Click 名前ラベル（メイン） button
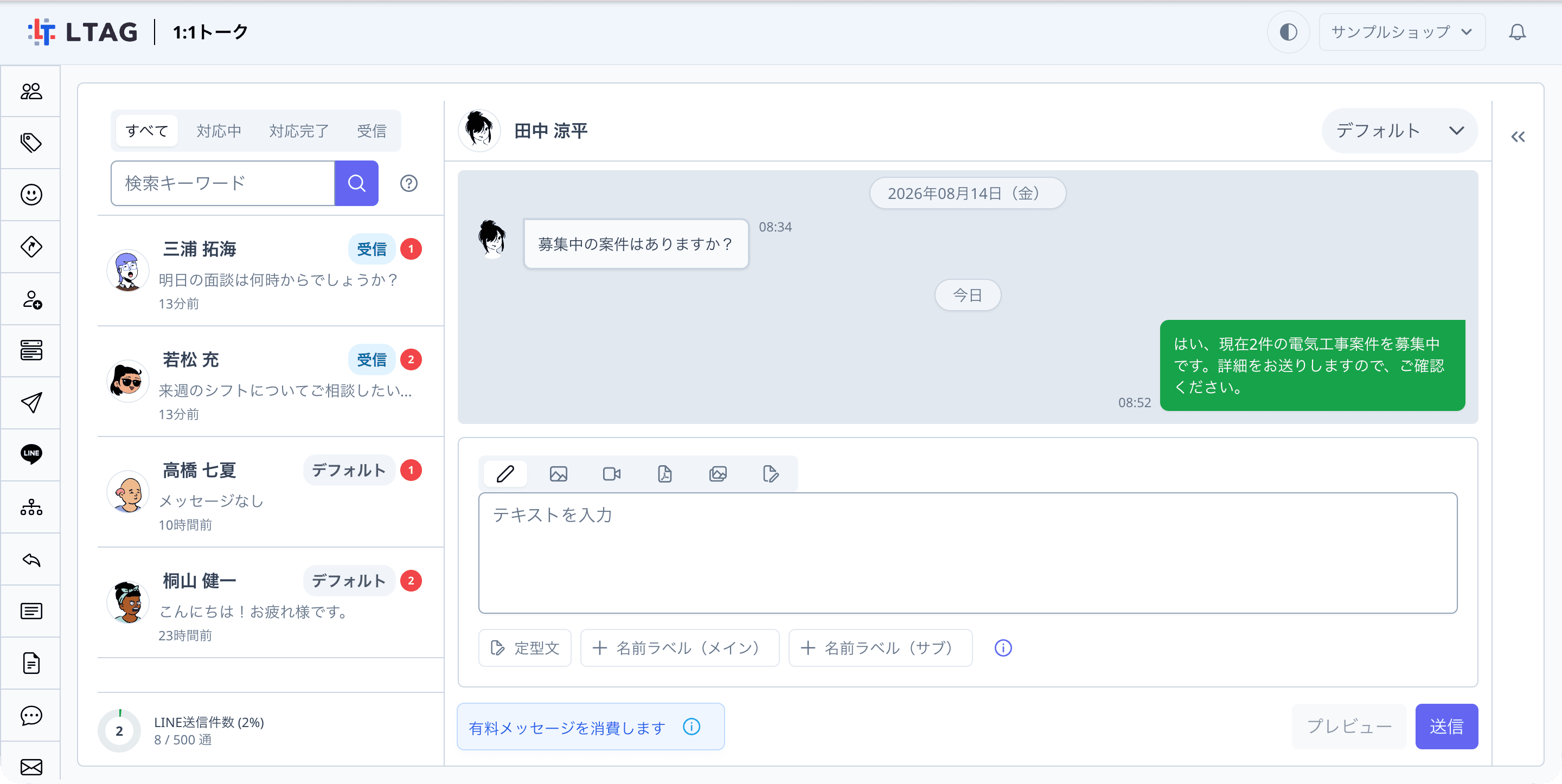 coord(679,647)
